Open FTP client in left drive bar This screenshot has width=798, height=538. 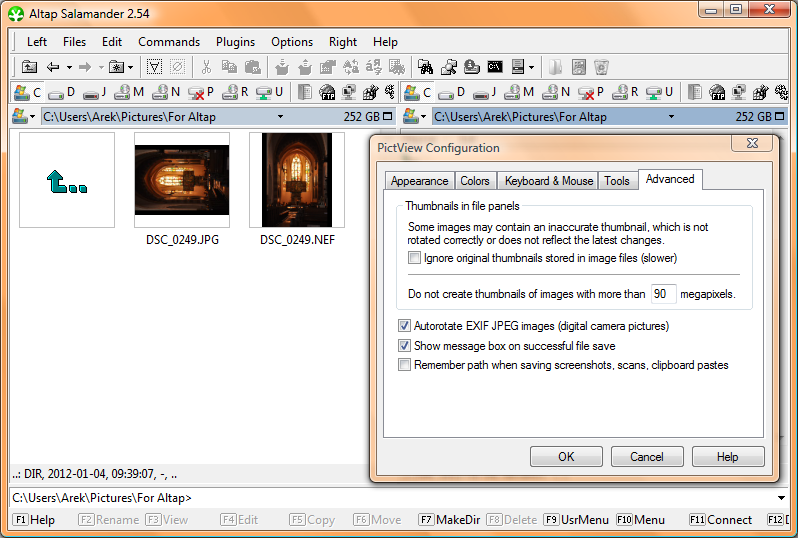327,92
